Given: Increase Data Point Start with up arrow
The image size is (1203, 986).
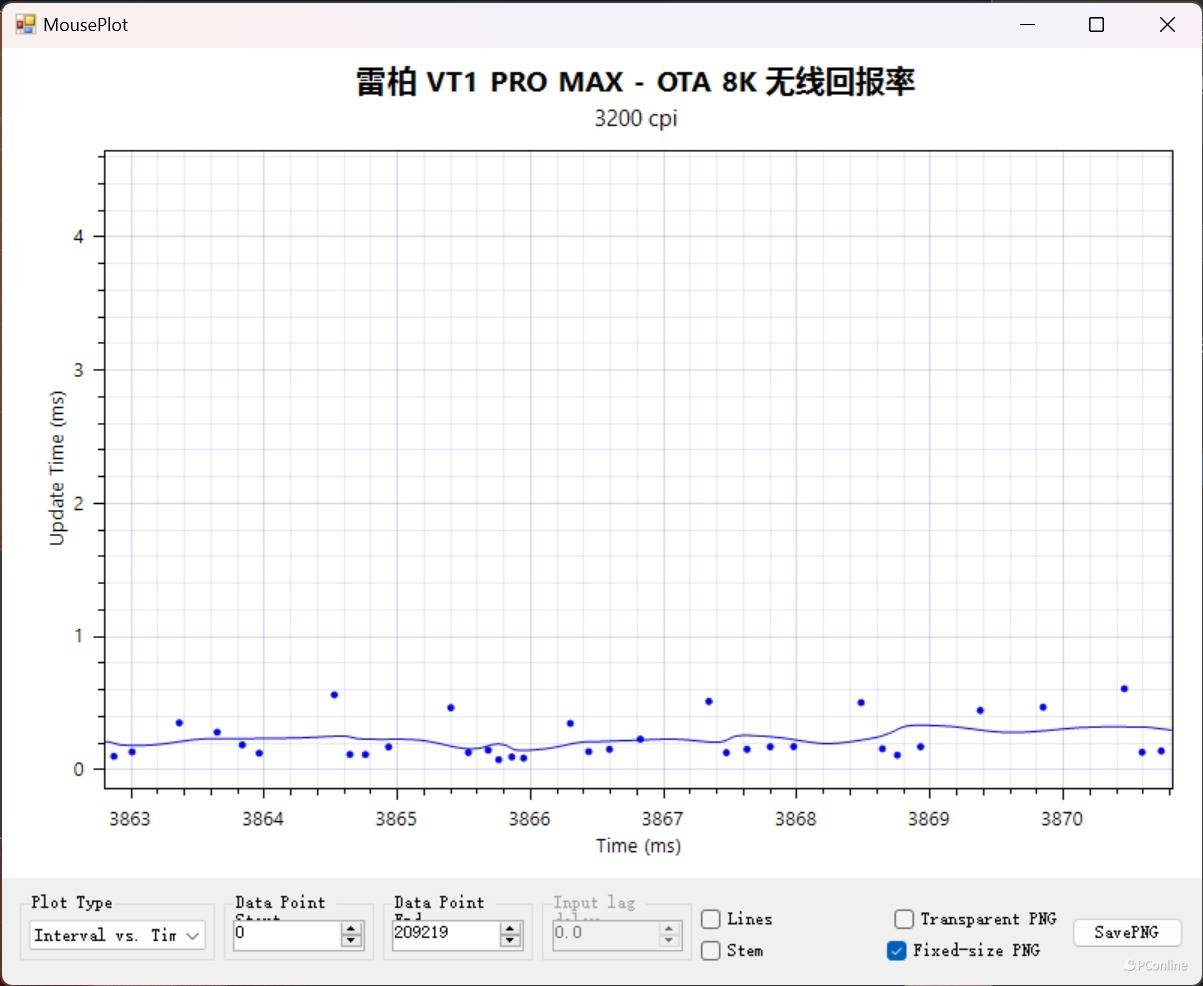Looking at the screenshot, I should click(x=351, y=928).
